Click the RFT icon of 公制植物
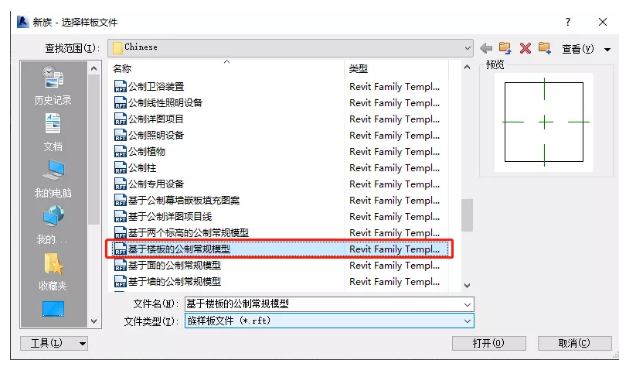 [120, 151]
